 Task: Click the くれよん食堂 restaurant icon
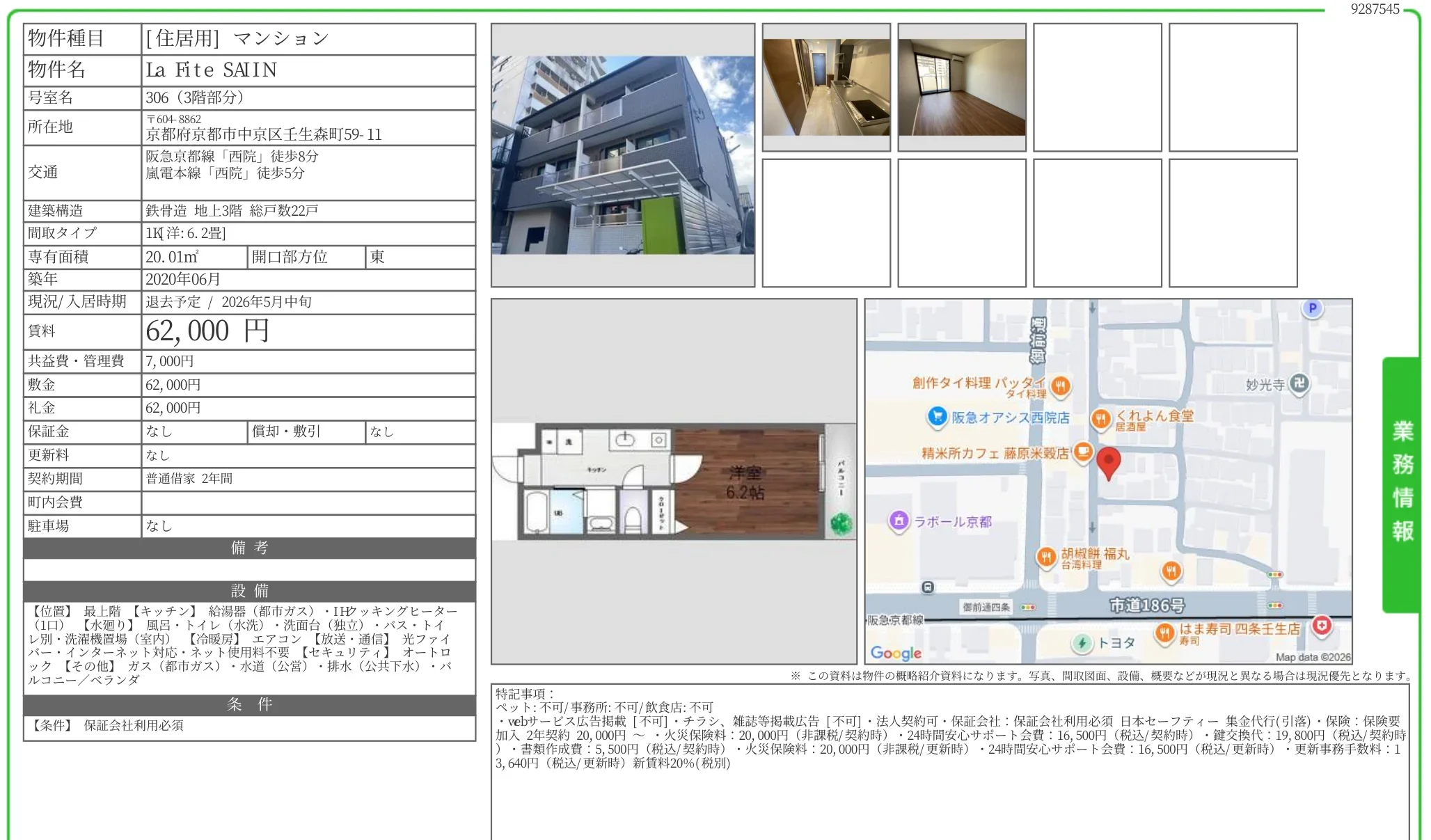1100,418
